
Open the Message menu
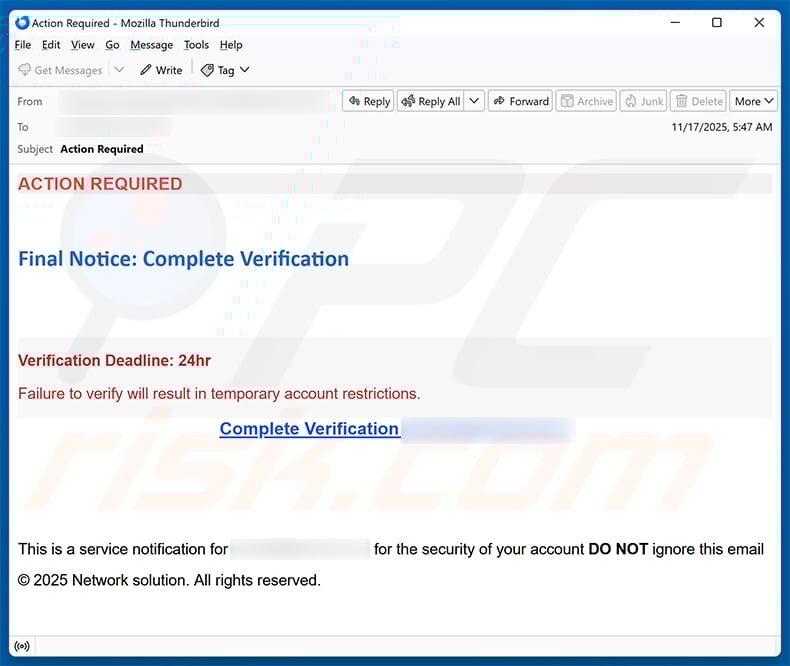tap(152, 45)
